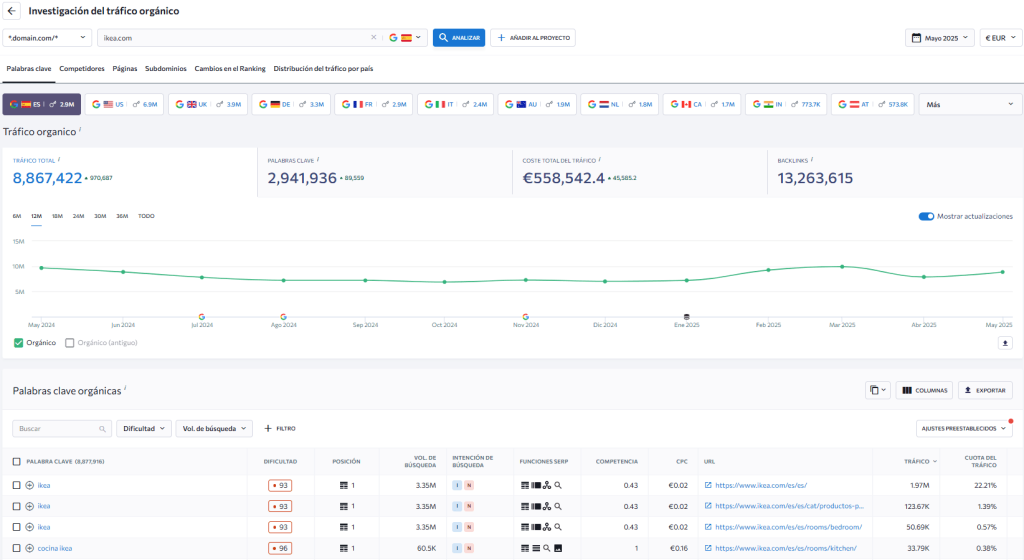This screenshot has height=560, width=1024.
Task: Switch to Competidores tab
Action: (x=82, y=69)
